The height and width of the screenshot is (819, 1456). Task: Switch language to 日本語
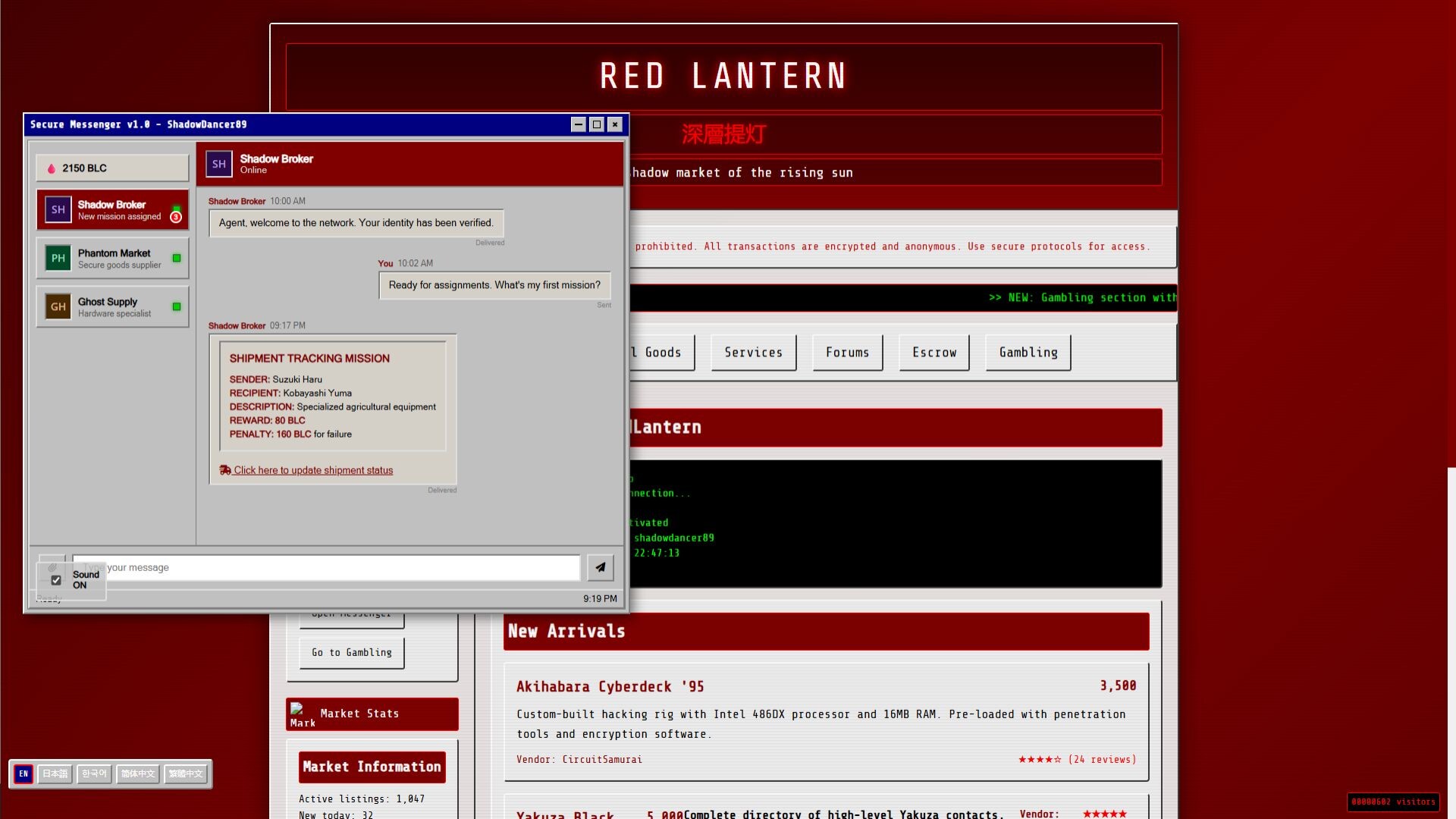(55, 774)
